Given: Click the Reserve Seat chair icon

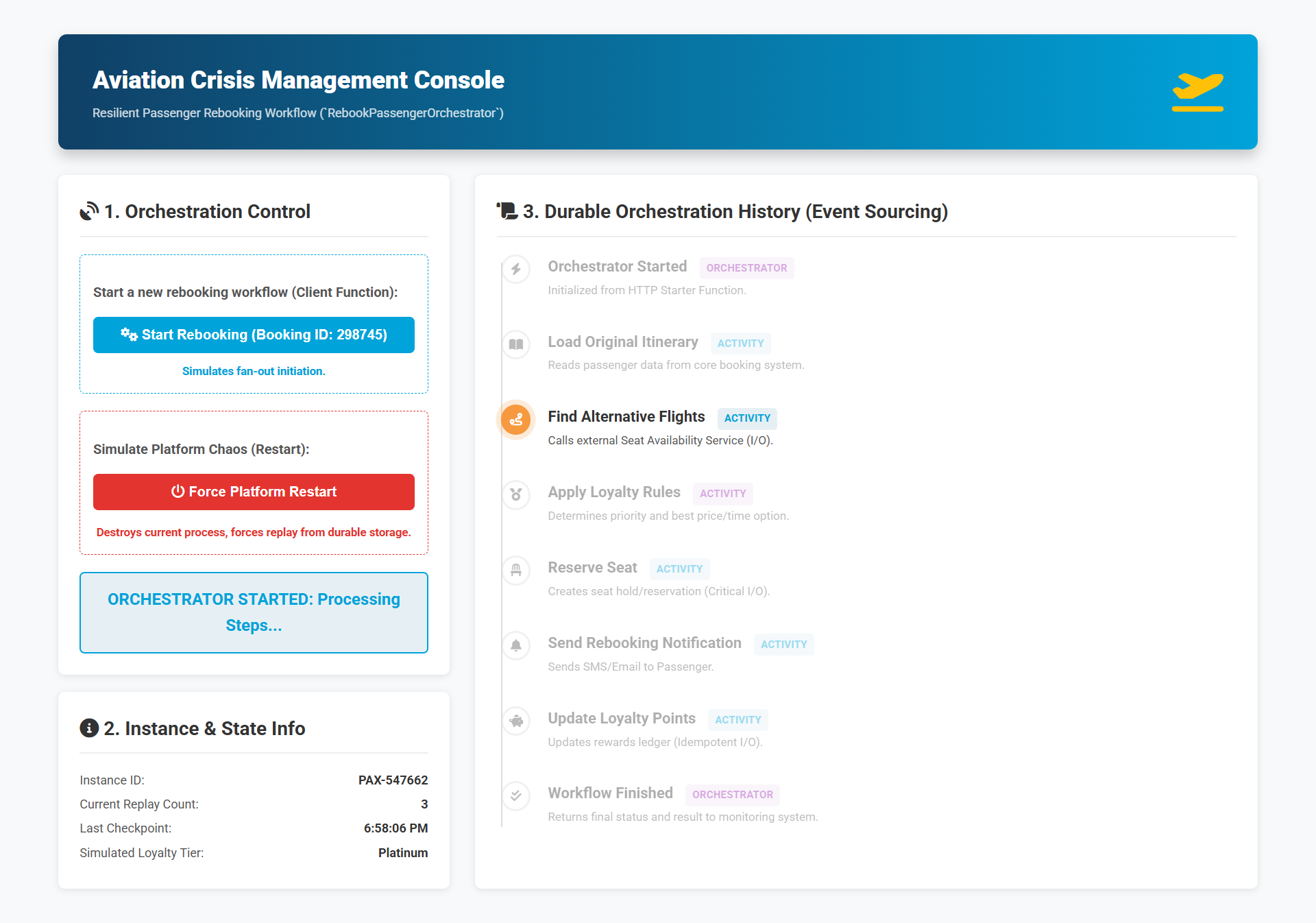Looking at the screenshot, I should 516,570.
